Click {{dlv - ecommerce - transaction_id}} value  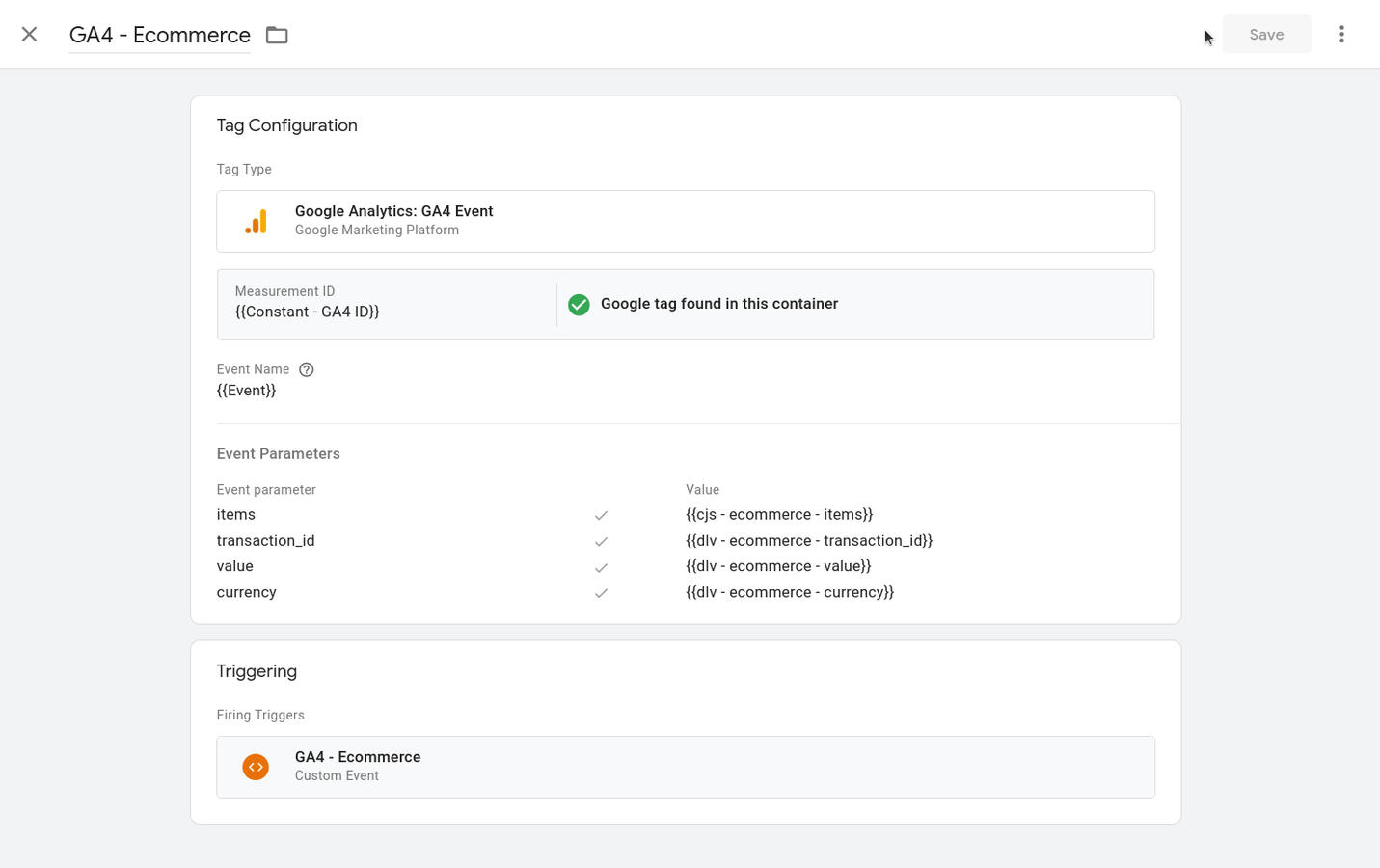click(x=809, y=541)
